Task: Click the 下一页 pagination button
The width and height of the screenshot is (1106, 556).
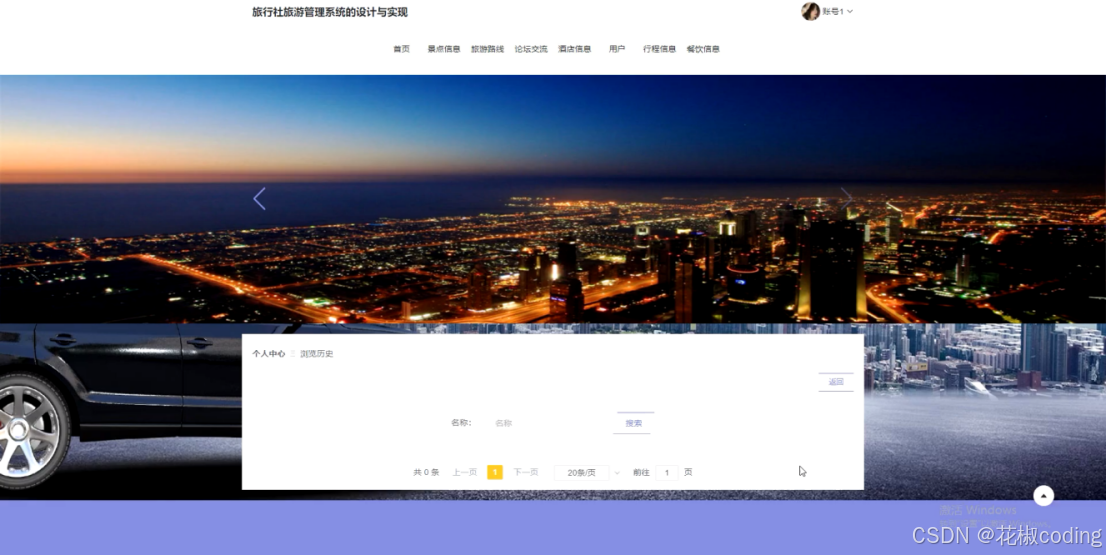Action: [x=525, y=472]
